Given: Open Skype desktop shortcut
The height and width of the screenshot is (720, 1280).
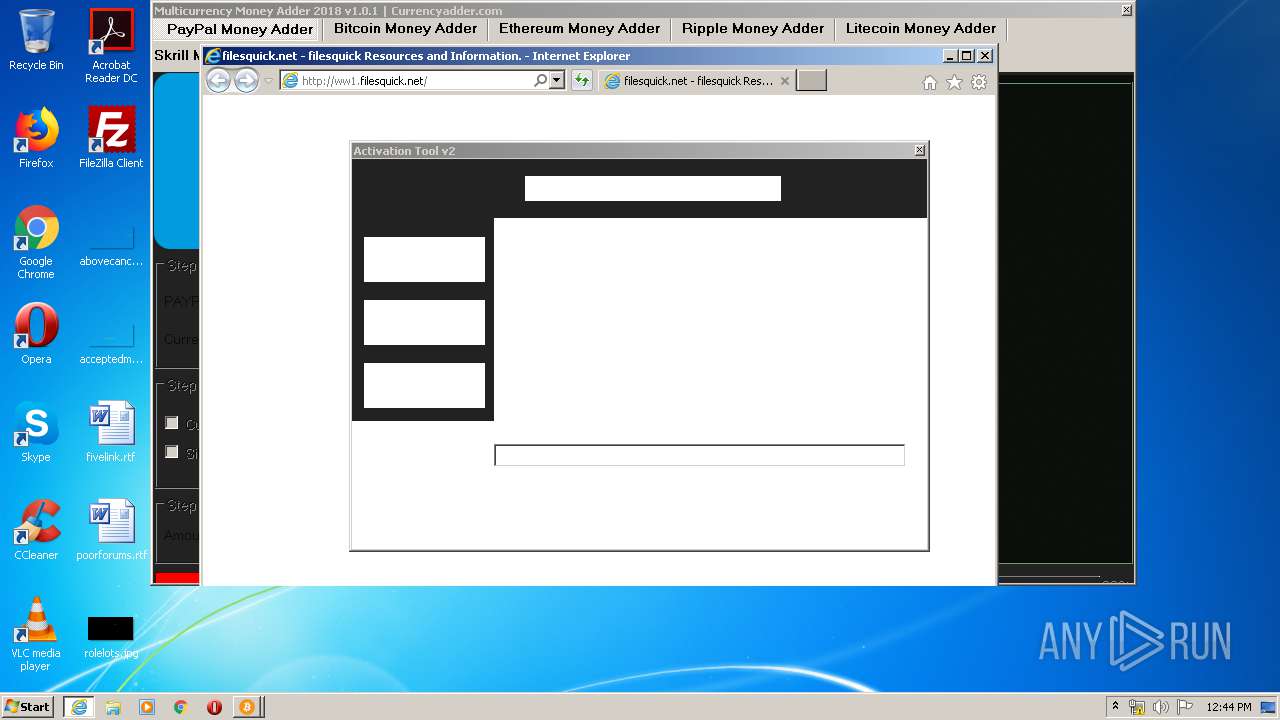Looking at the screenshot, I should point(36,432).
